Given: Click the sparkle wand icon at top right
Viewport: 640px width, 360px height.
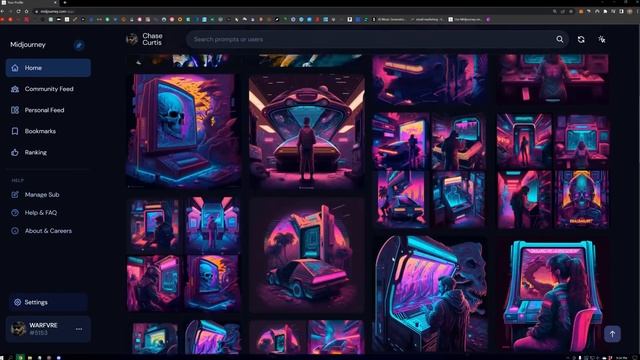Looking at the screenshot, I should 602,40.
